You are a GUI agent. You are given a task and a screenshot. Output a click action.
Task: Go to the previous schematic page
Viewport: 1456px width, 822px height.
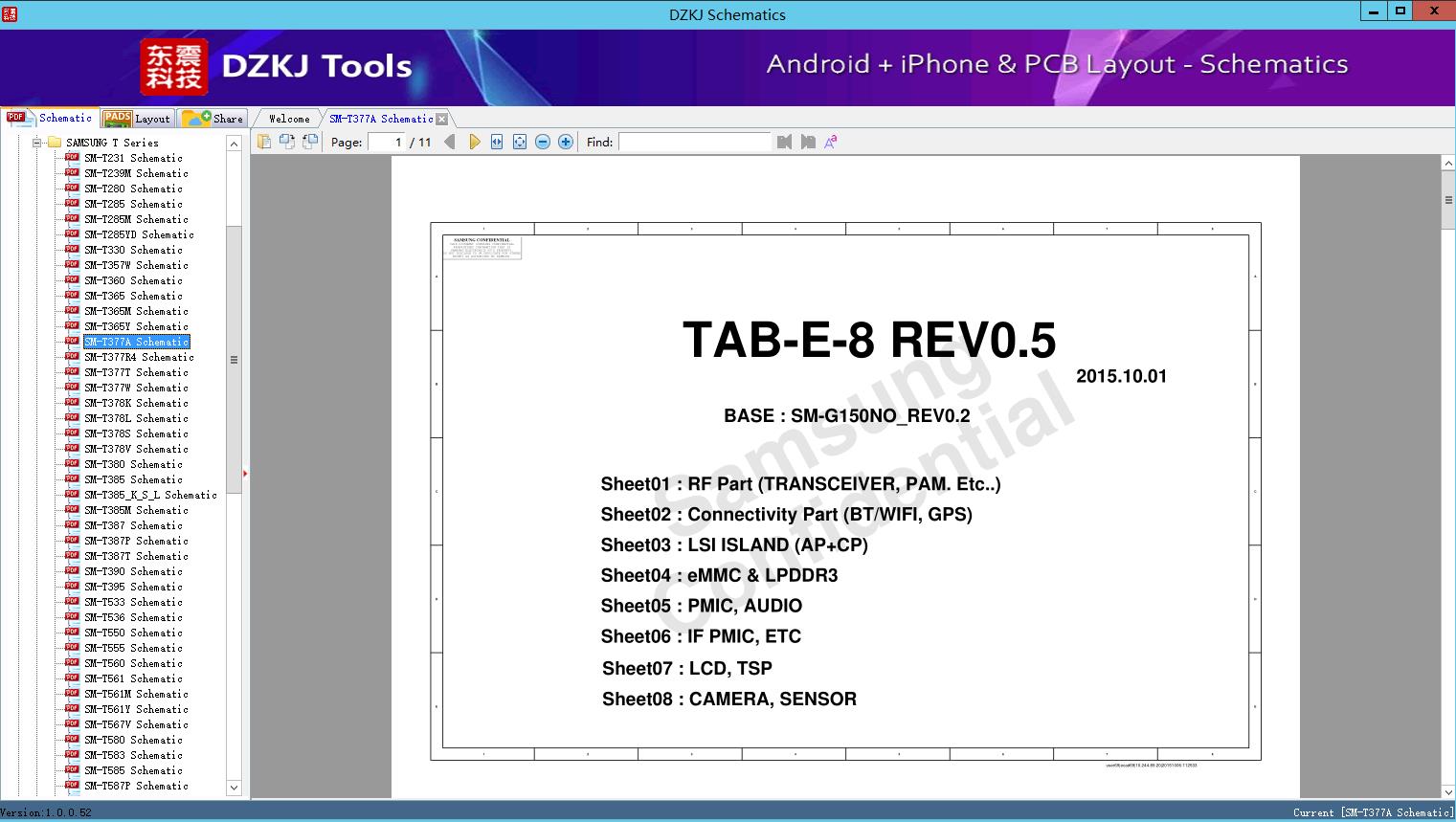[450, 142]
